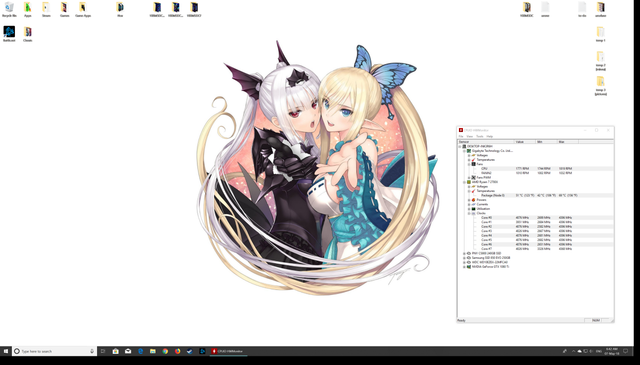Focus the Type here to search box
The height and width of the screenshot is (365, 640).
(54, 351)
